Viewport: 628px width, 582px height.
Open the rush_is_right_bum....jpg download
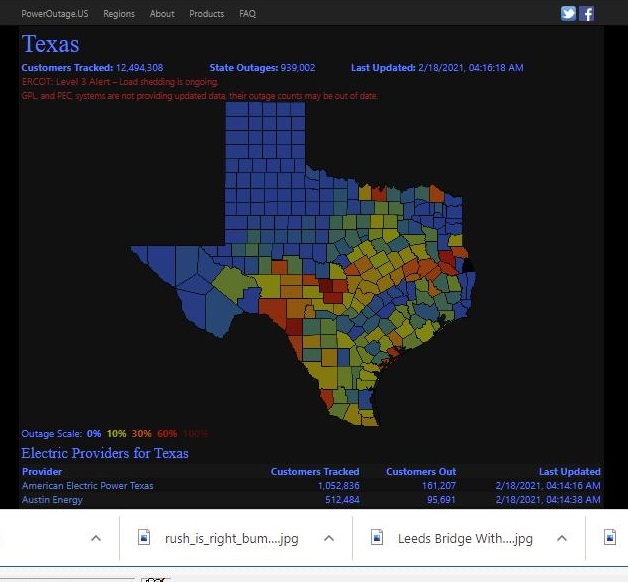point(231,538)
